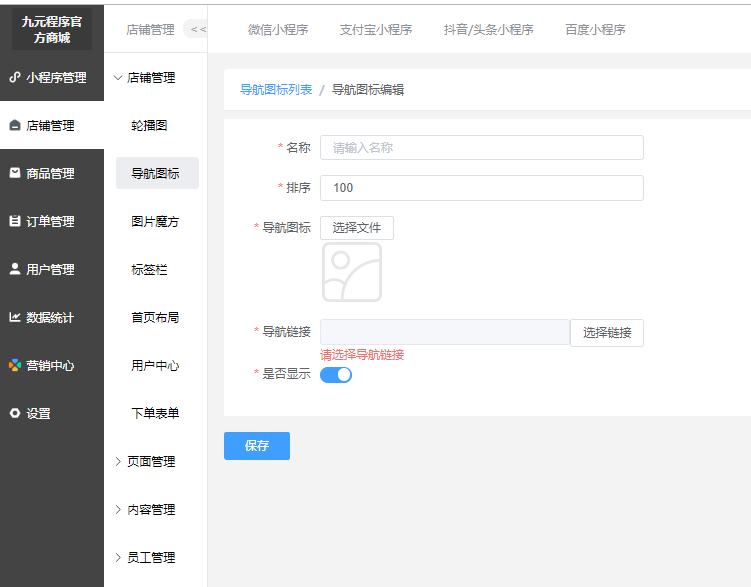
Task: Click the colorful 营销中心 icon
Action: (x=15, y=365)
